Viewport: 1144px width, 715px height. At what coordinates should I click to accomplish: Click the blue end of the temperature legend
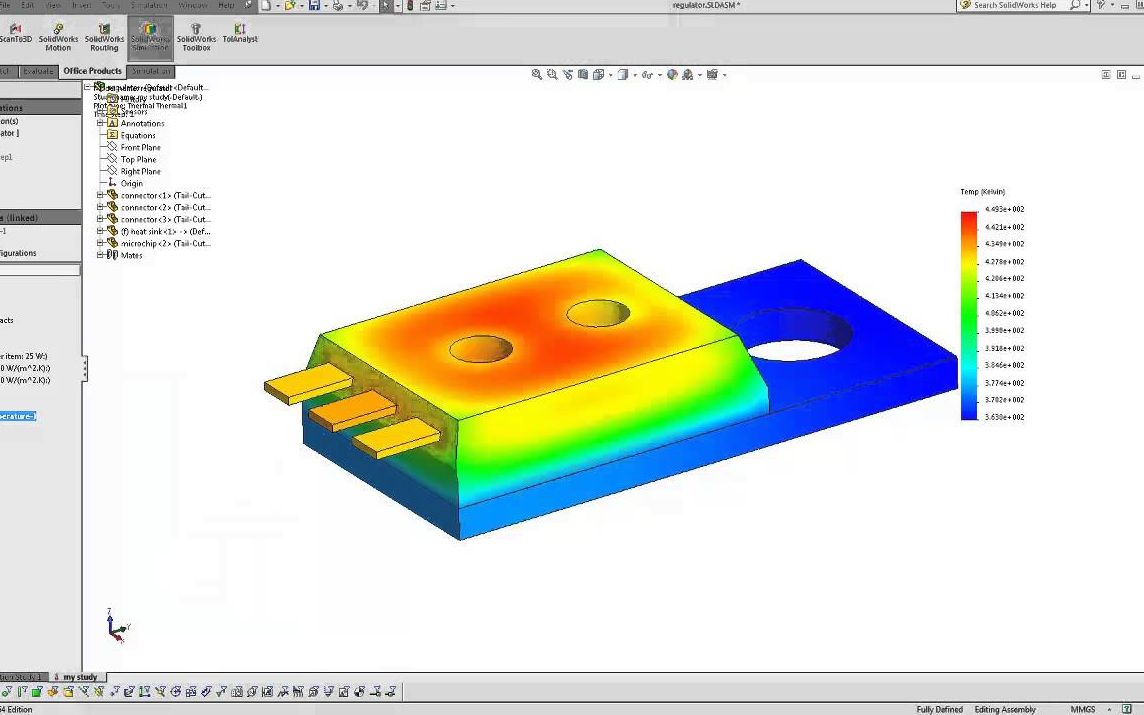[x=969, y=413]
